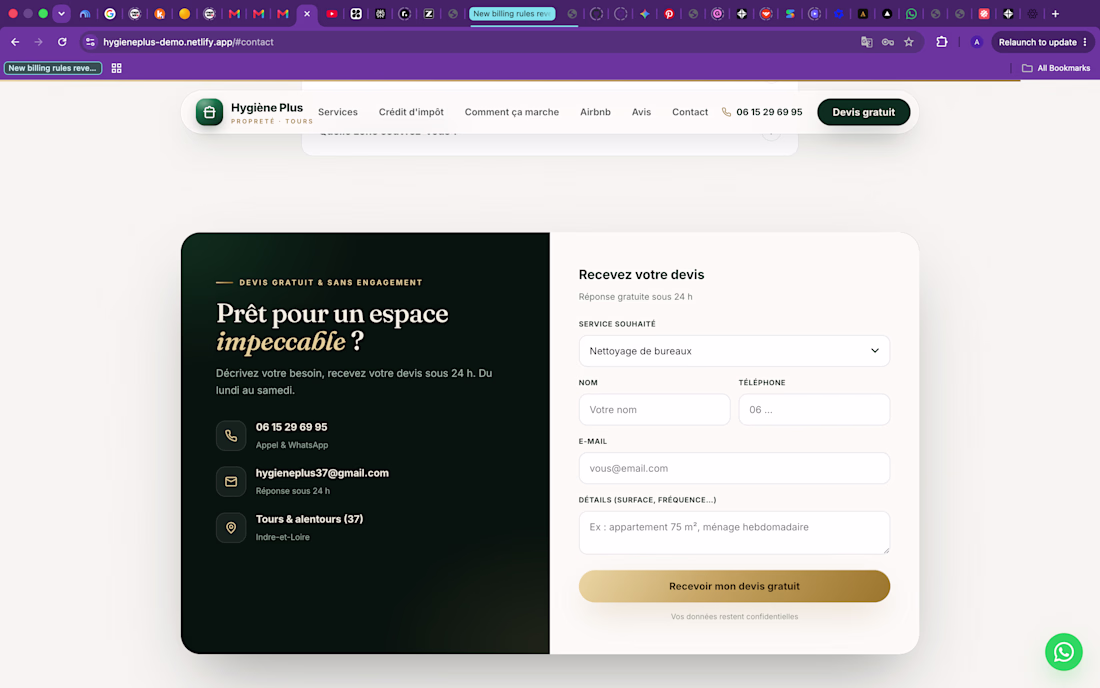Switch to the YouTube tab
This screenshot has height=688, width=1100.
(332, 13)
